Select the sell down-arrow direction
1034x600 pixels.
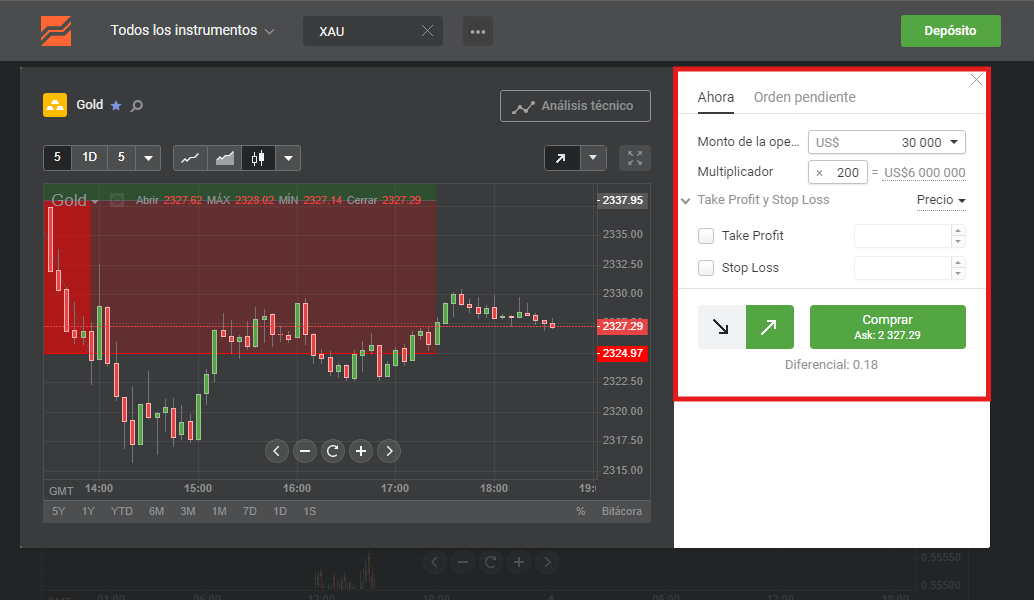tap(721, 327)
